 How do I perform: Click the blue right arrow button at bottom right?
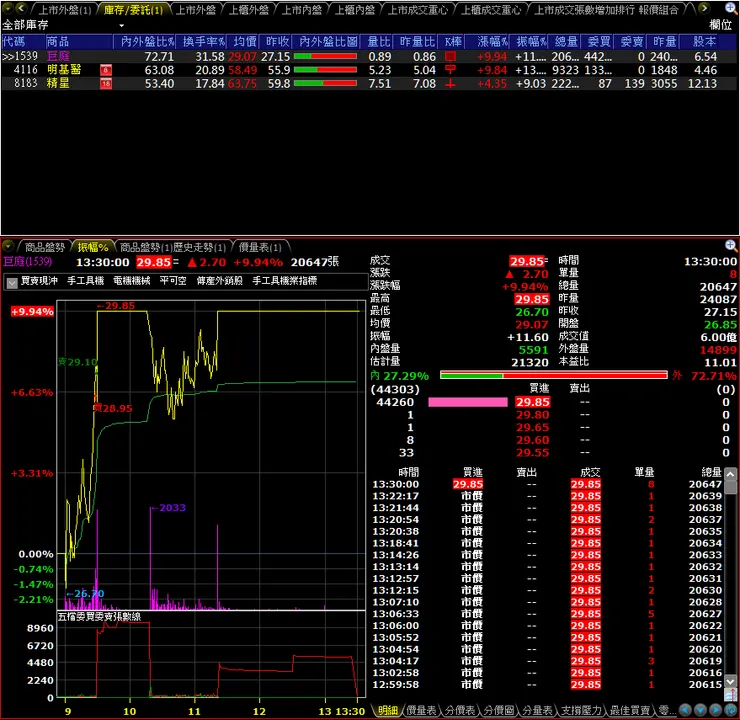point(715,710)
